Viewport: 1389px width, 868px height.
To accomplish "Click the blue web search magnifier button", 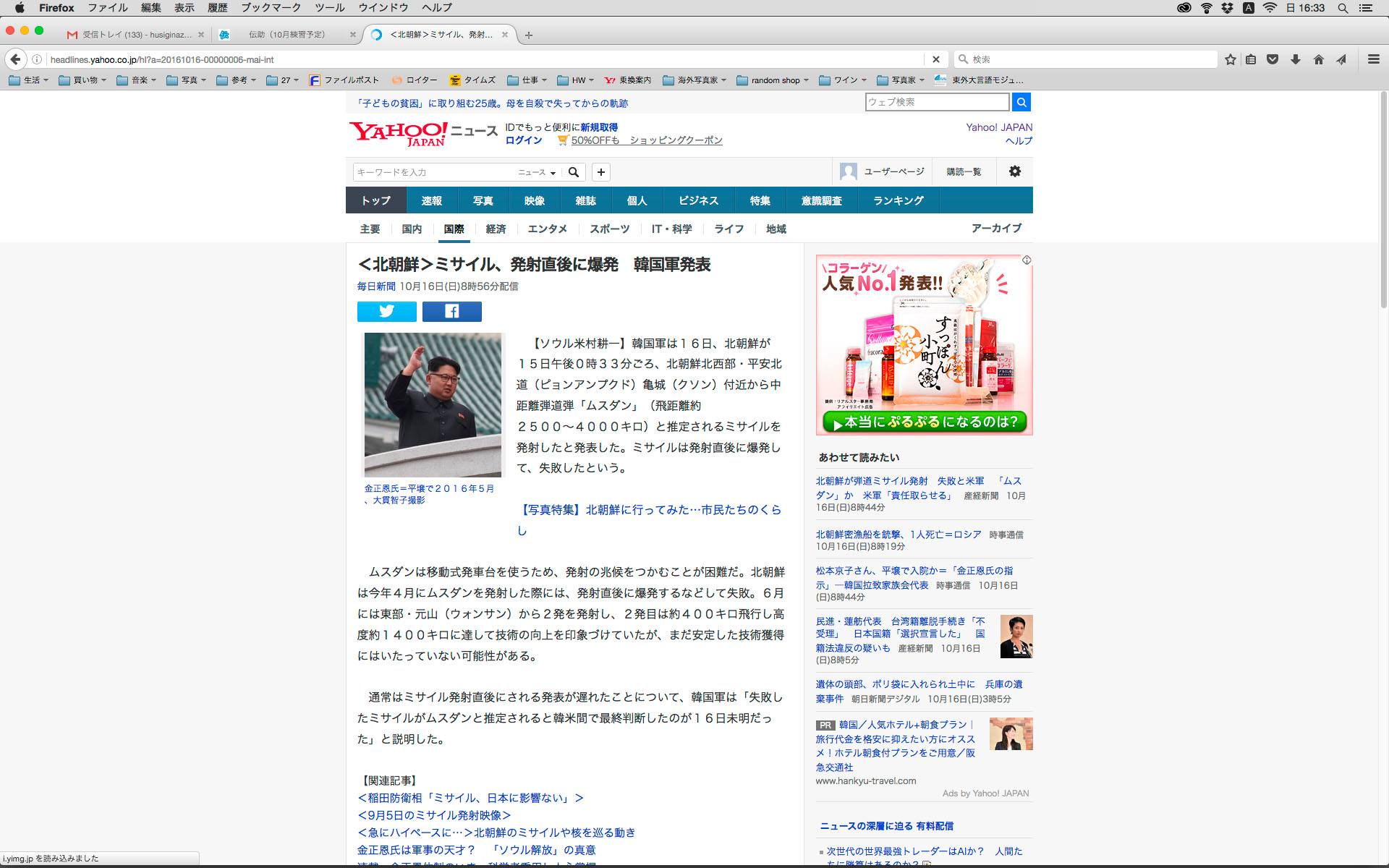I will point(1021,102).
